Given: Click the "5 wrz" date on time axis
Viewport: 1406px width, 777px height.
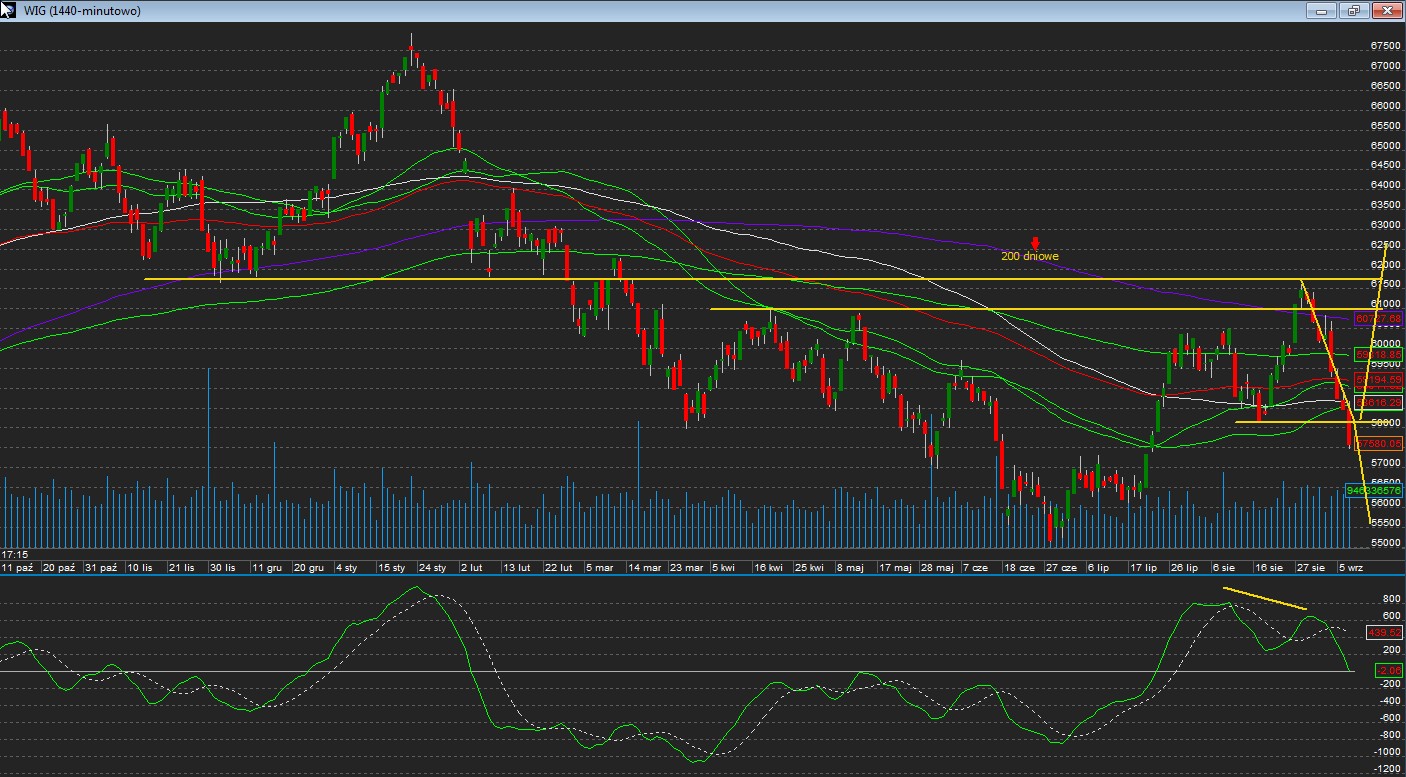Looking at the screenshot, I should click(1349, 567).
